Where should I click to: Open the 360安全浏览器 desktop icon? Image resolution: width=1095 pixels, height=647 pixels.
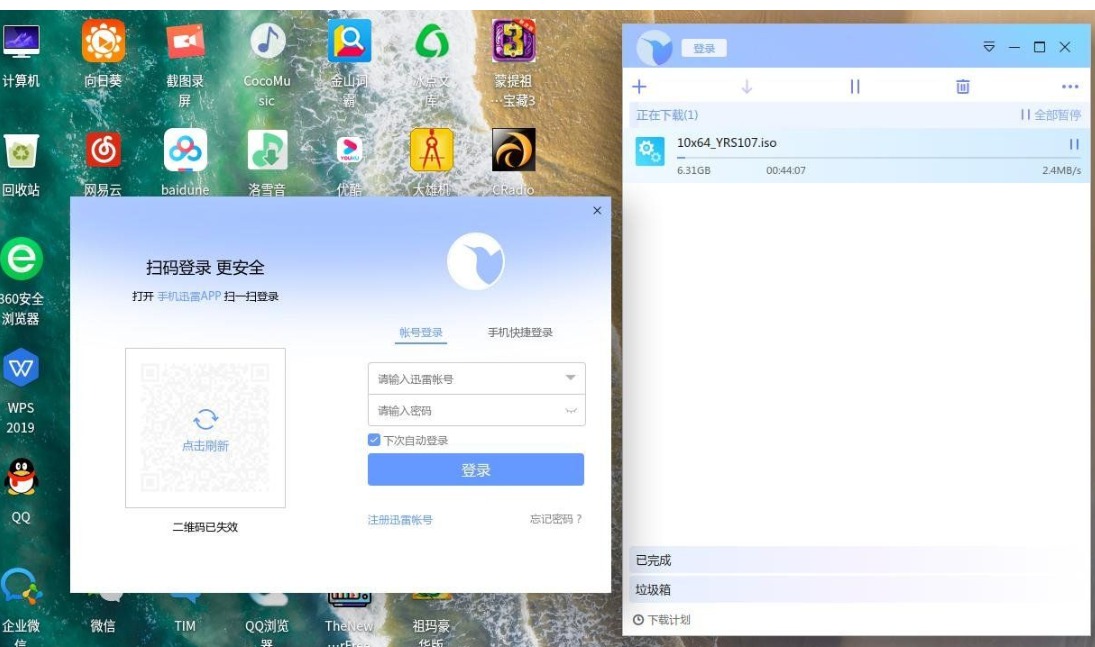pyautogui.click(x=21, y=259)
